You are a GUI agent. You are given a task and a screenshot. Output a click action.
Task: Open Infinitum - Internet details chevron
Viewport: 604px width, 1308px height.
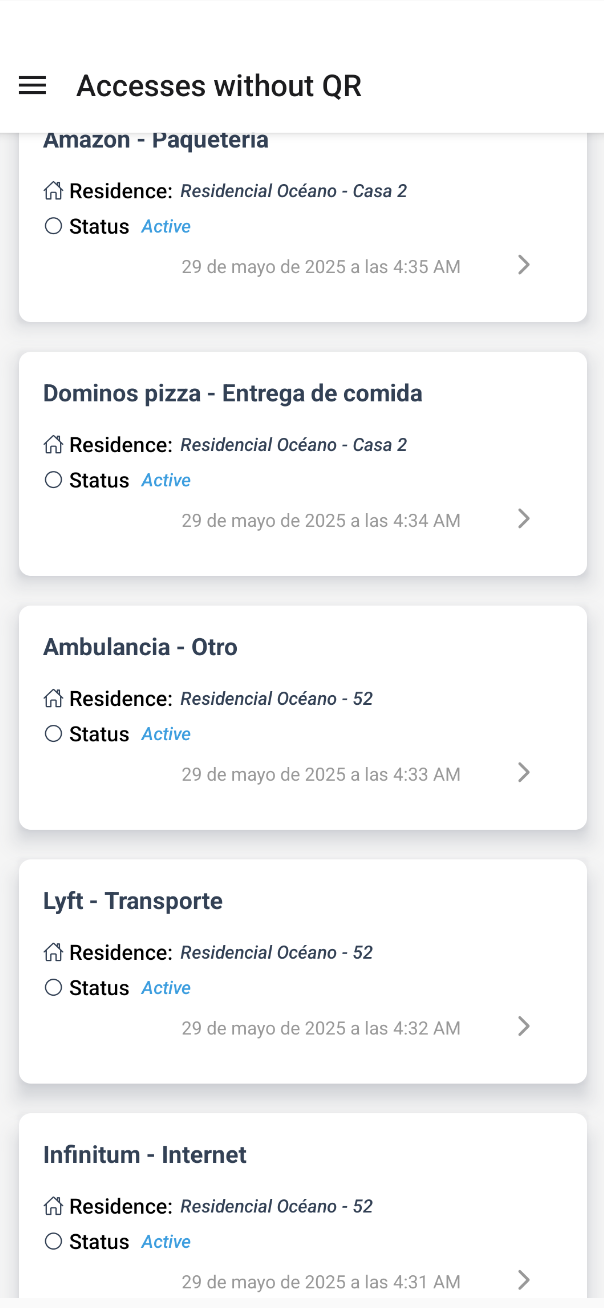point(523,1279)
